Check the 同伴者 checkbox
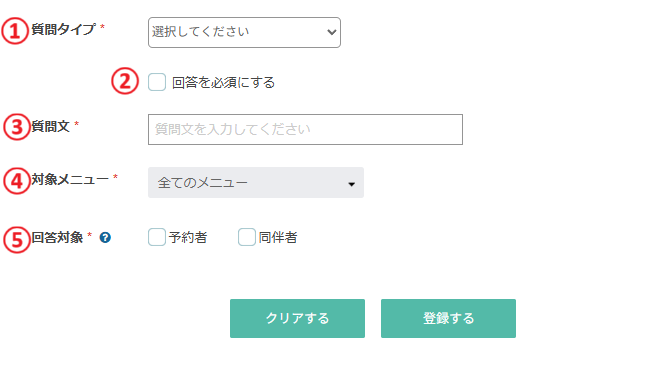 [x=247, y=237]
